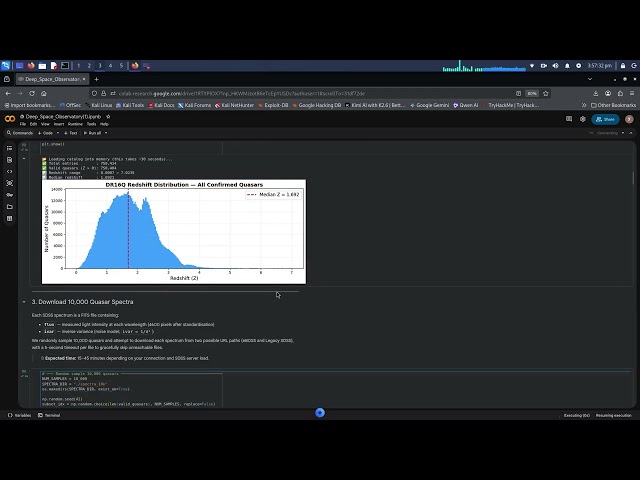Open the Tools menu
Screen dimensions: 640x480
click(91, 124)
